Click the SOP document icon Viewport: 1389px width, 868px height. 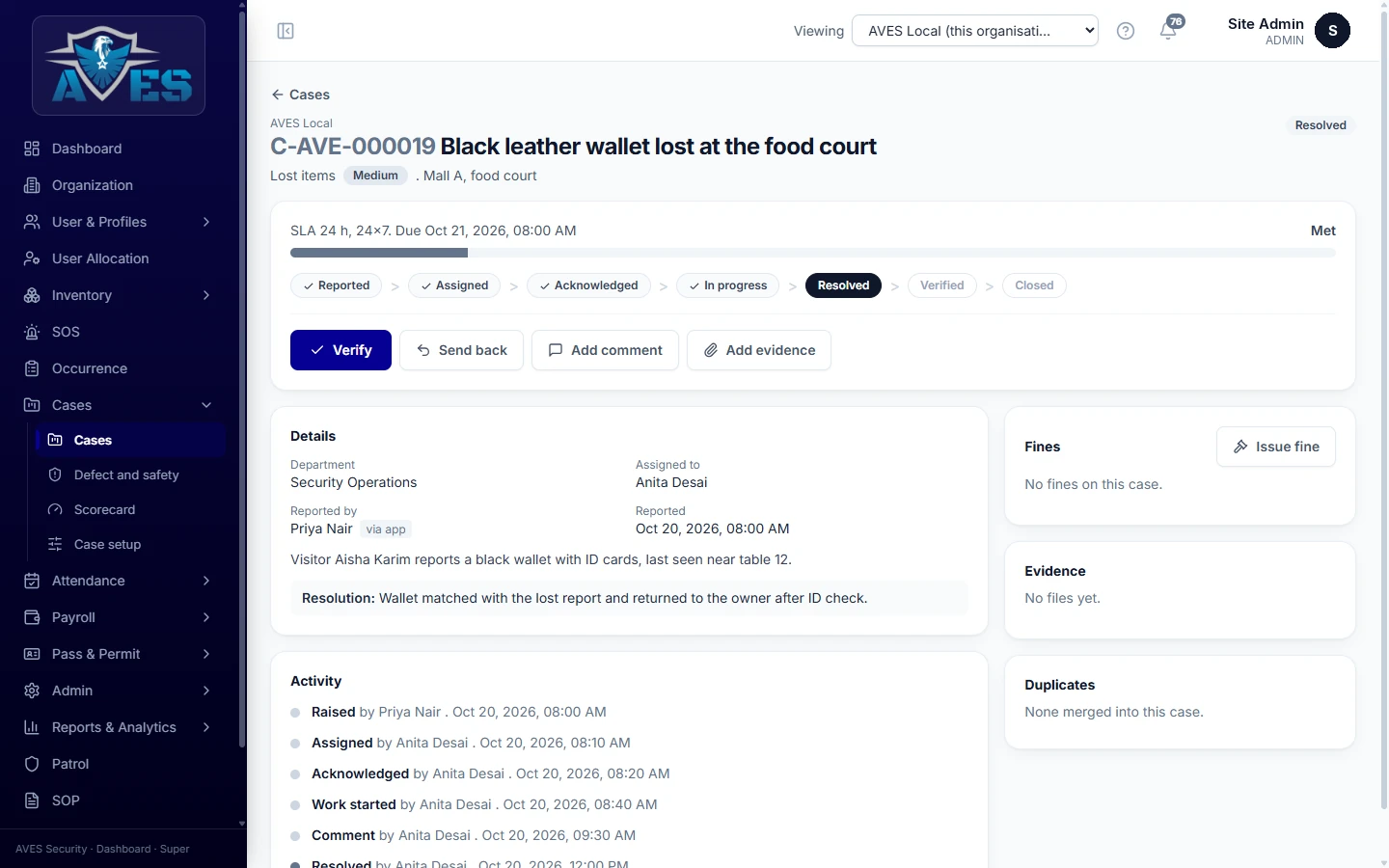32,800
